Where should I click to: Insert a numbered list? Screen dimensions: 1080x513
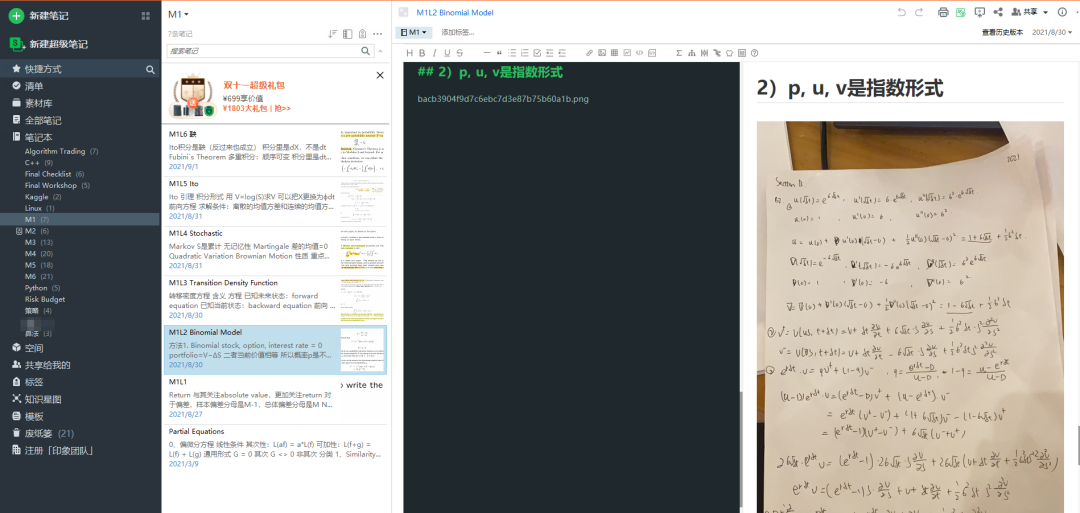tap(525, 53)
